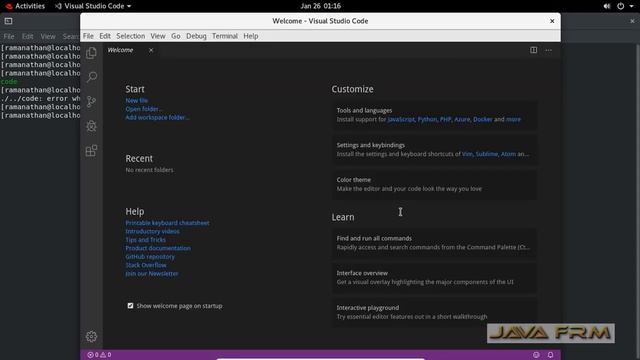640x360 pixels.
Task: Click the clock showing Jan 26 01:16
Action: [x=320, y=6]
